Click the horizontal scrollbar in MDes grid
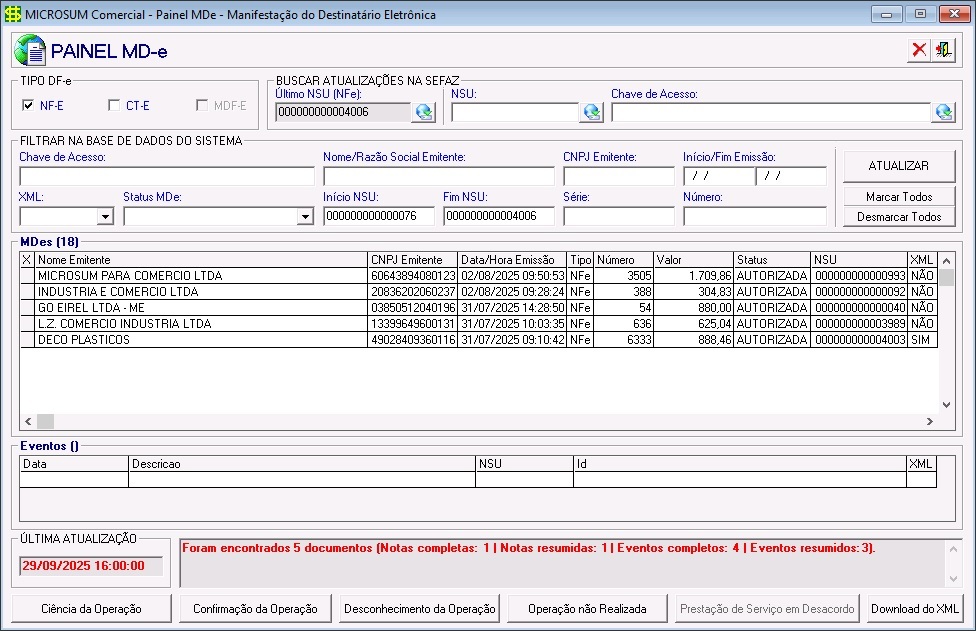Viewport: 976px width, 631px height. point(480,422)
